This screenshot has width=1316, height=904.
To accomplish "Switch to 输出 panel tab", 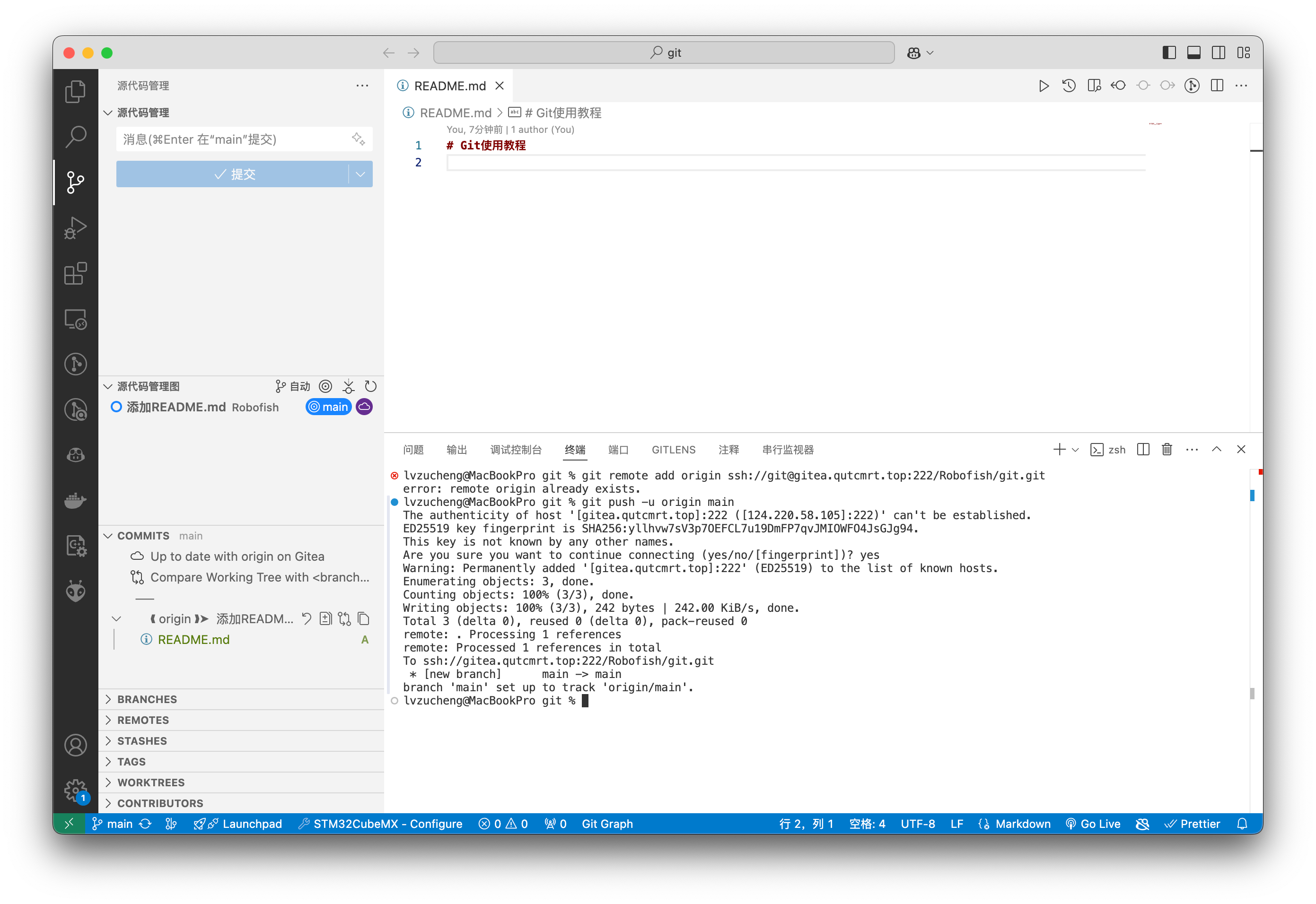I will pyautogui.click(x=456, y=449).
